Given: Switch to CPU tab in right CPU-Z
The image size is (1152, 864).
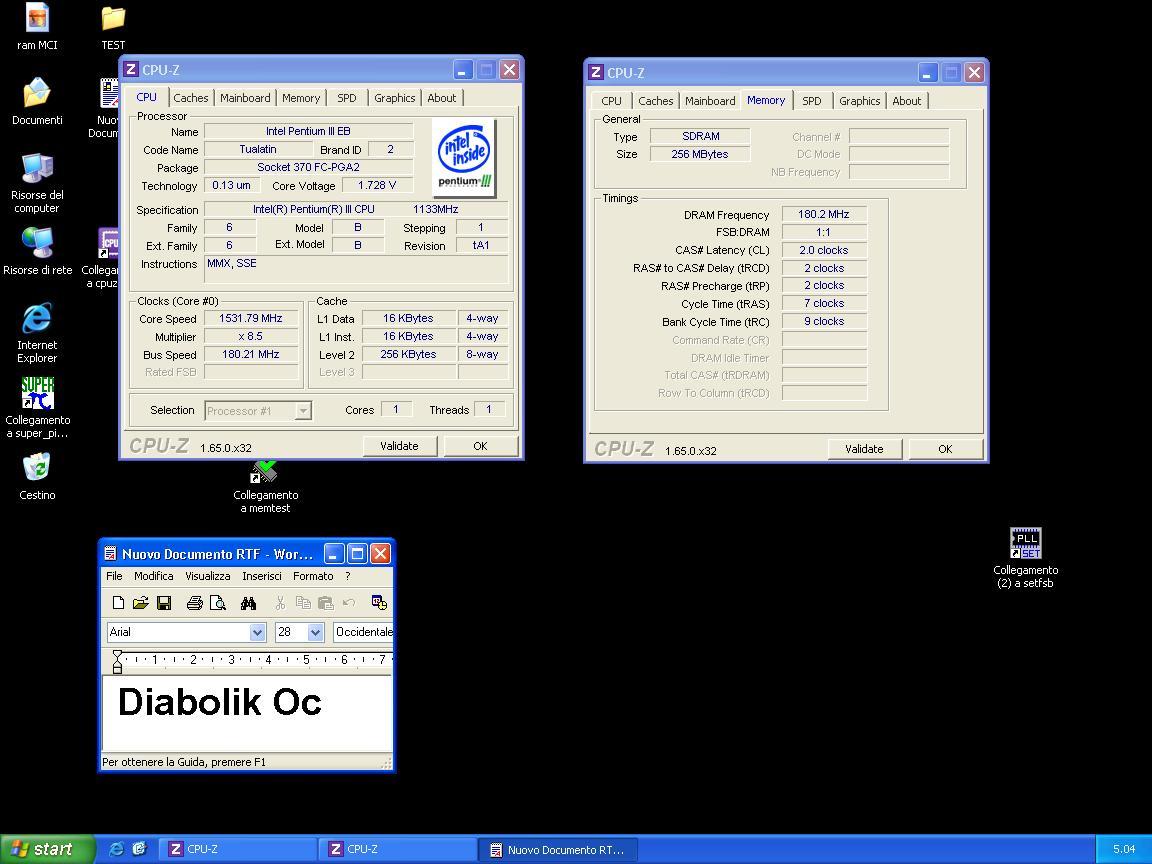Looking at the screenshot, I should tap(611, 101).
